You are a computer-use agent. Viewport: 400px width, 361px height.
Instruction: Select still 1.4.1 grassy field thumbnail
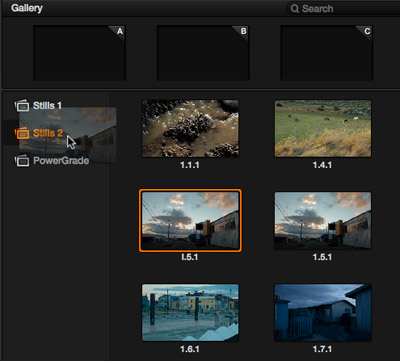pos(323,128)
